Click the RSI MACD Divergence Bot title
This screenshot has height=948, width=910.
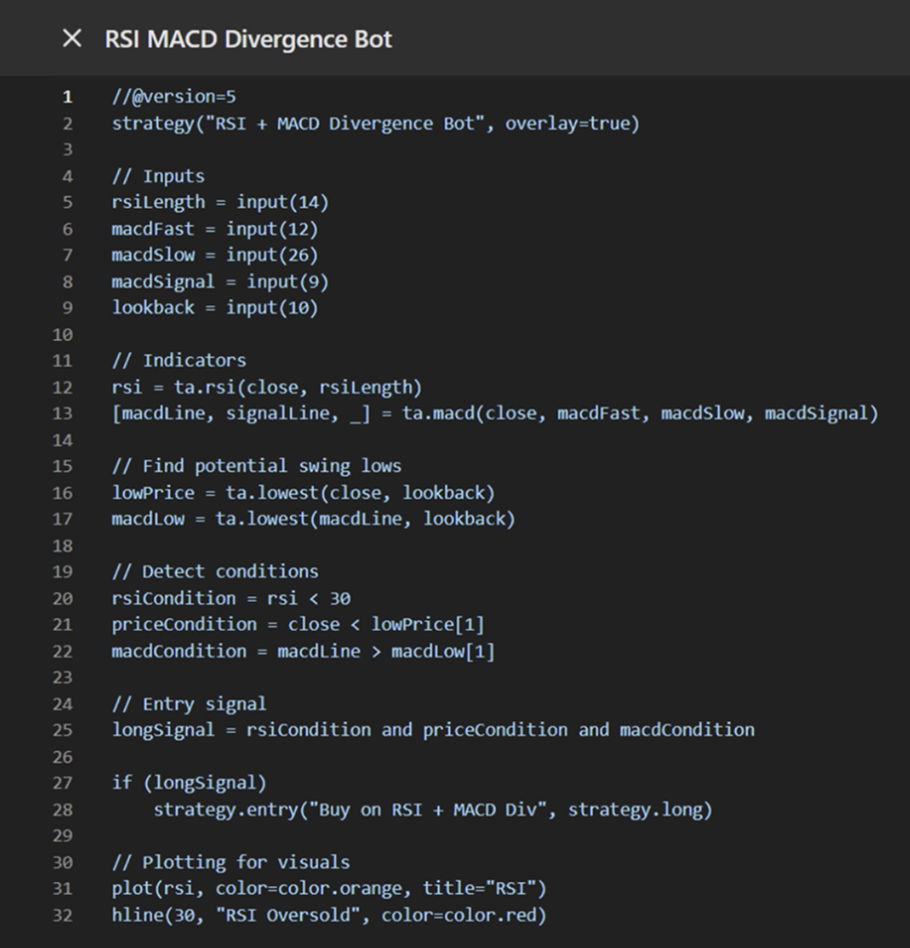click(x=248, y=40)
